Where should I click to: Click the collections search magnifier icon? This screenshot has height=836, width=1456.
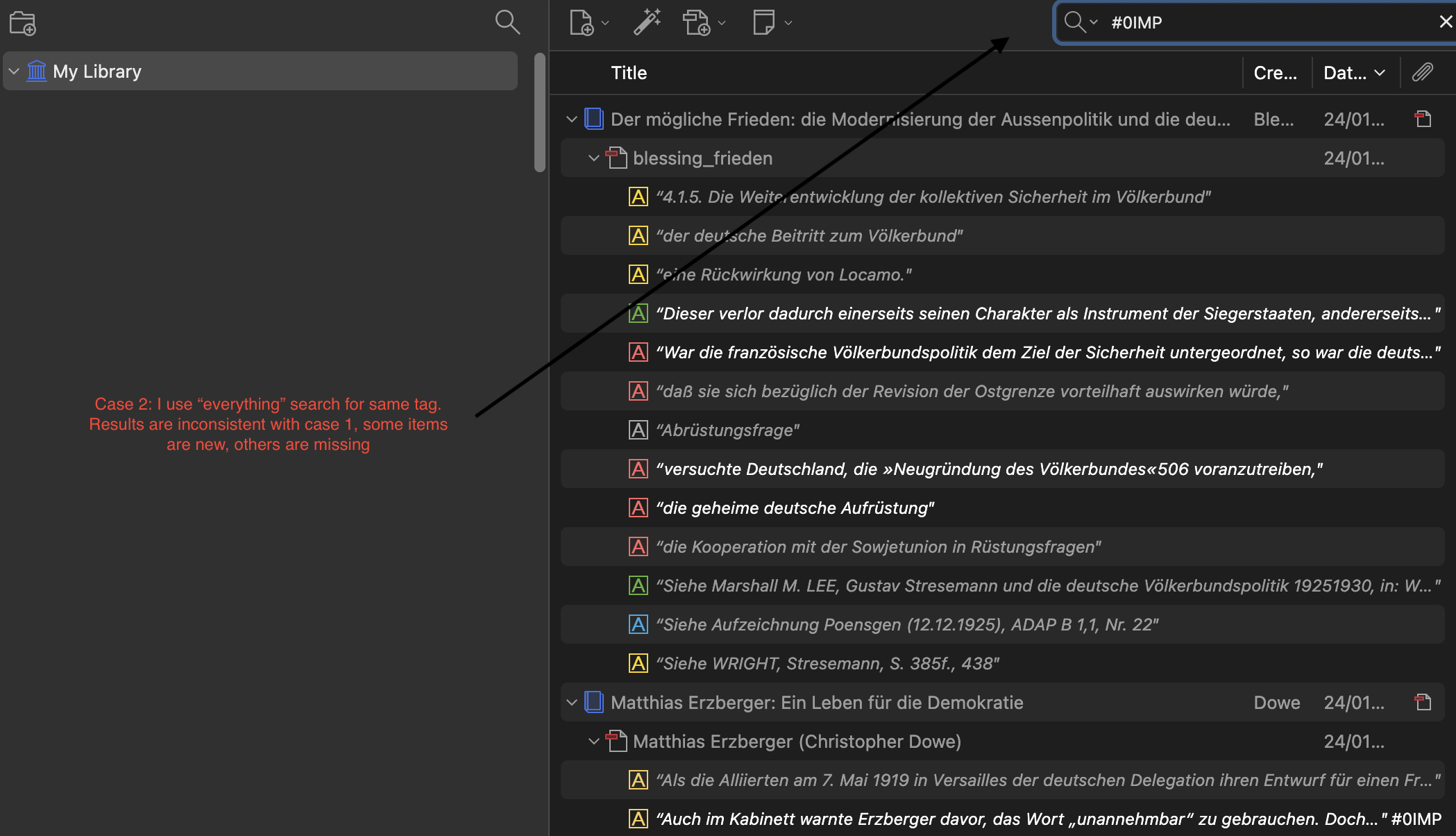(507, 22)
